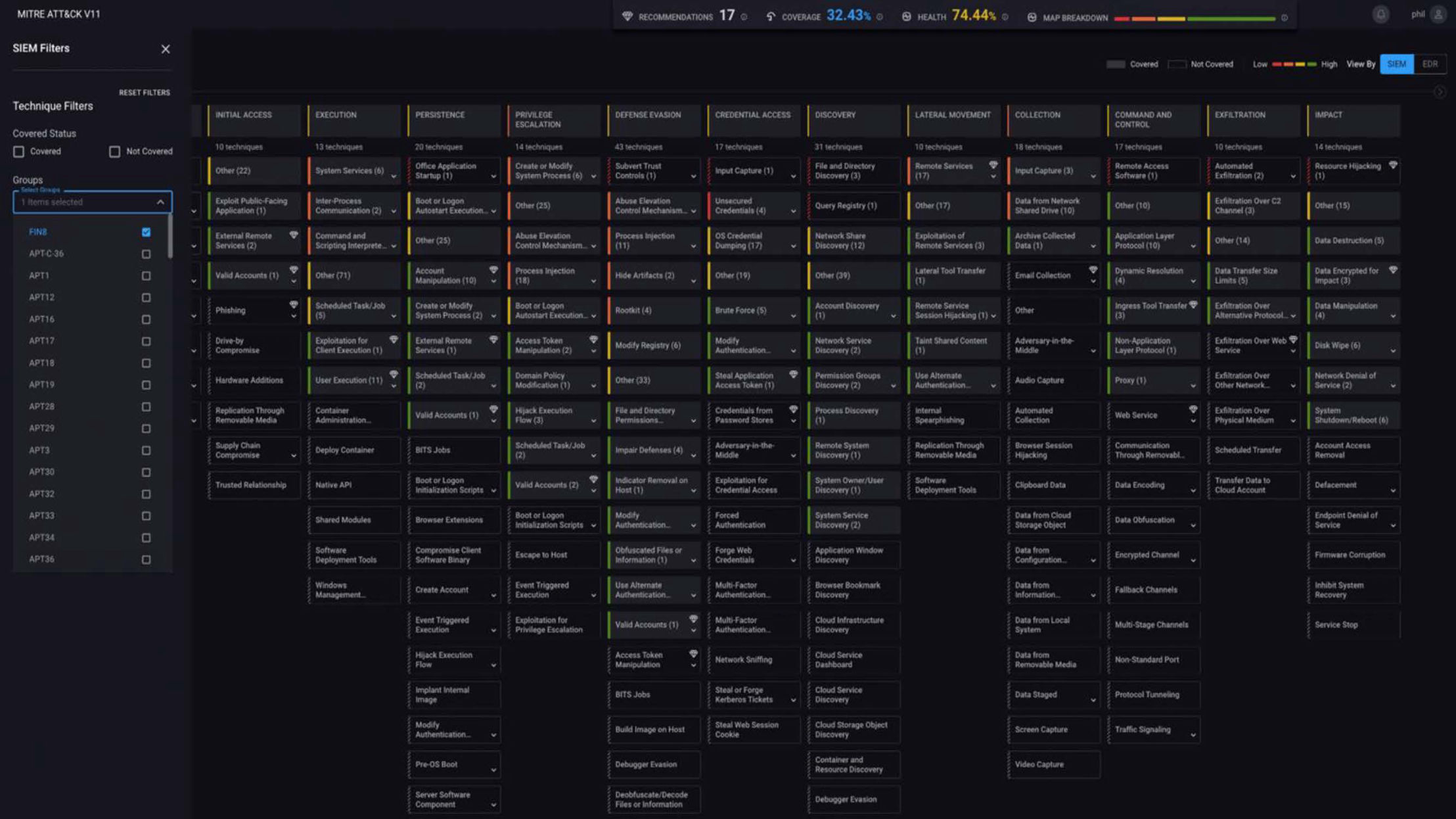Open Exploit Public-Facing Application (1) tile

pos(254,206)
